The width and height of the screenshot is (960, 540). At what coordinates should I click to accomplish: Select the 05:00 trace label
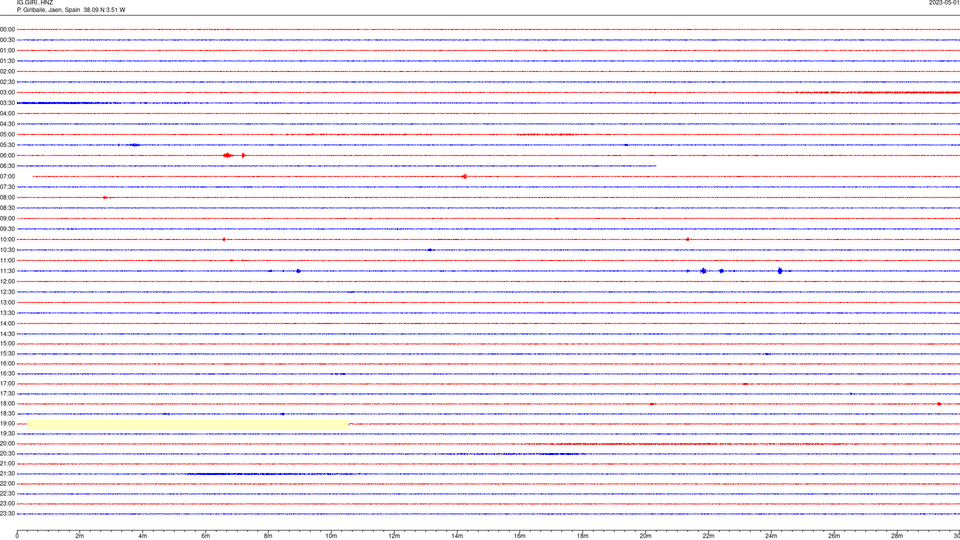tap(7, 135)
